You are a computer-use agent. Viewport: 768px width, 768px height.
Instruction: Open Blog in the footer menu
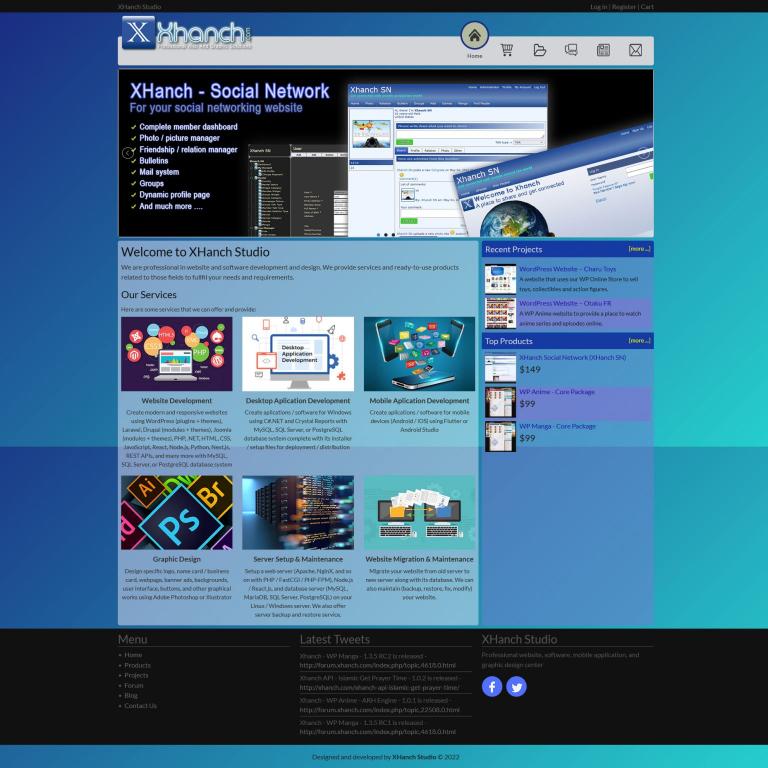(x=131, y=695)
